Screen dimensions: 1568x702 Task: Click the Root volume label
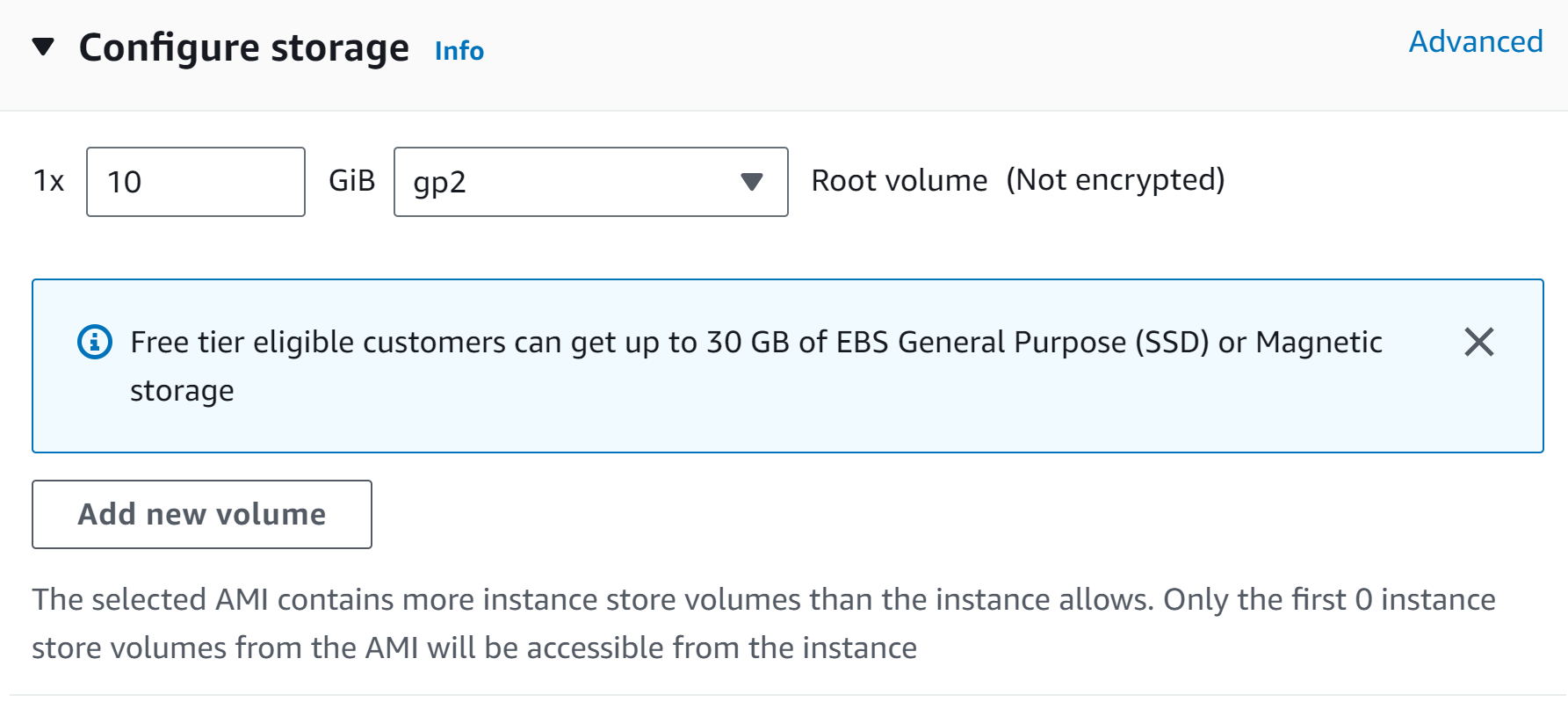coord(900,180)
